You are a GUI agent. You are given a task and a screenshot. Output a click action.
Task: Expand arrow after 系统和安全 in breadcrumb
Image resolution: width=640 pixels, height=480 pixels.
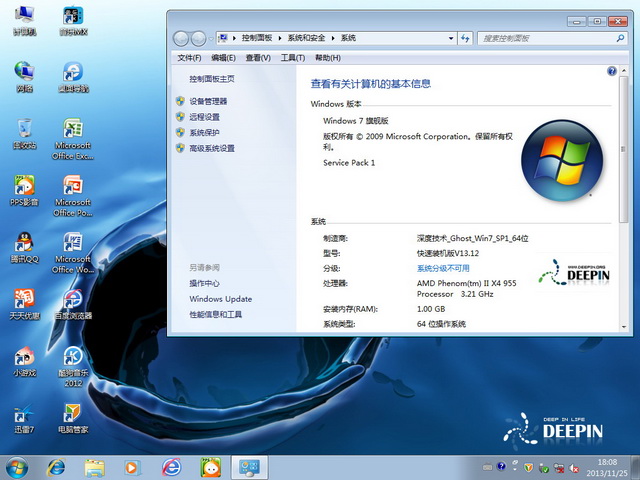[333, 38]
